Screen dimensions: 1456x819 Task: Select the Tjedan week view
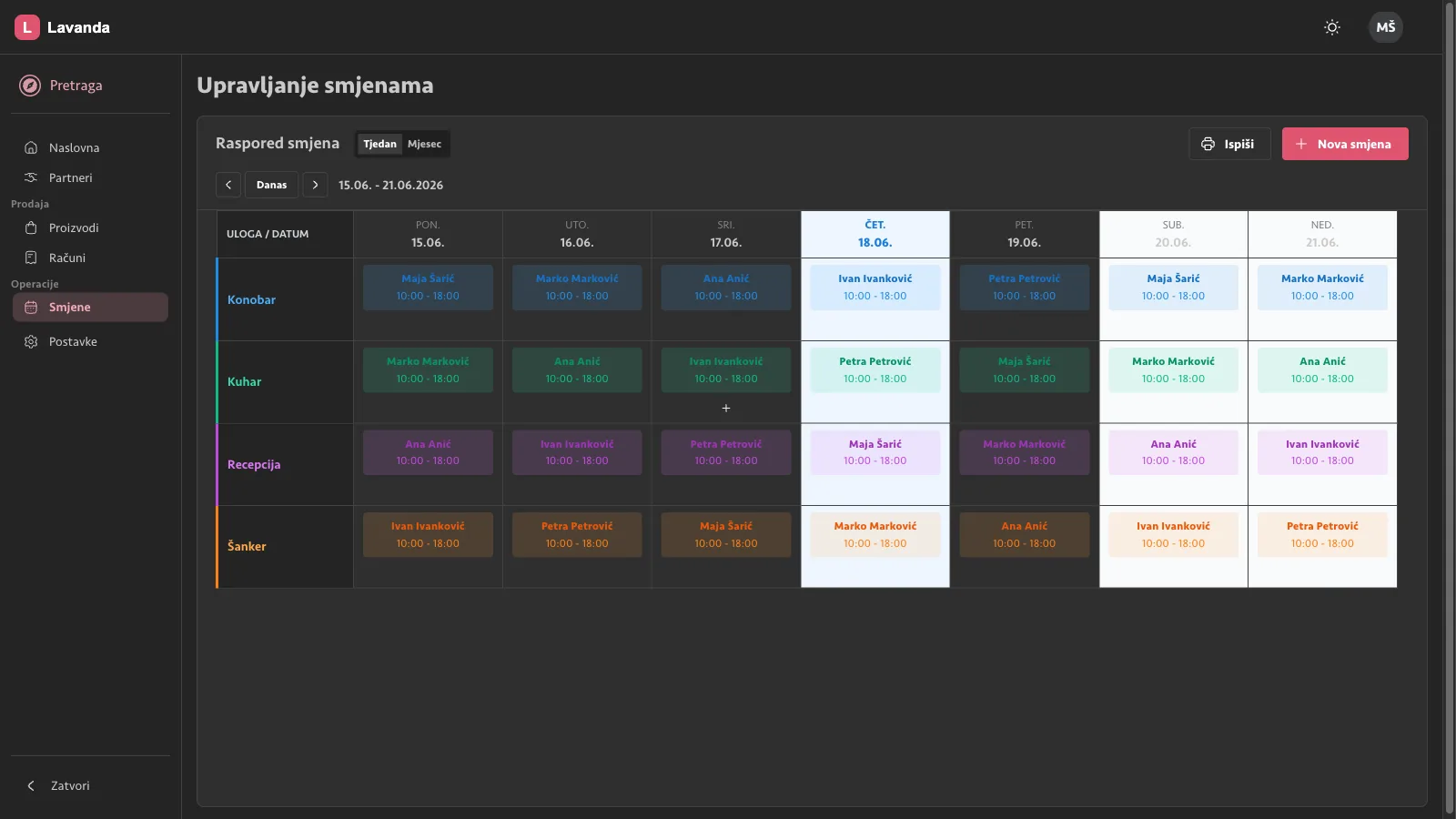tap(379, 144)
